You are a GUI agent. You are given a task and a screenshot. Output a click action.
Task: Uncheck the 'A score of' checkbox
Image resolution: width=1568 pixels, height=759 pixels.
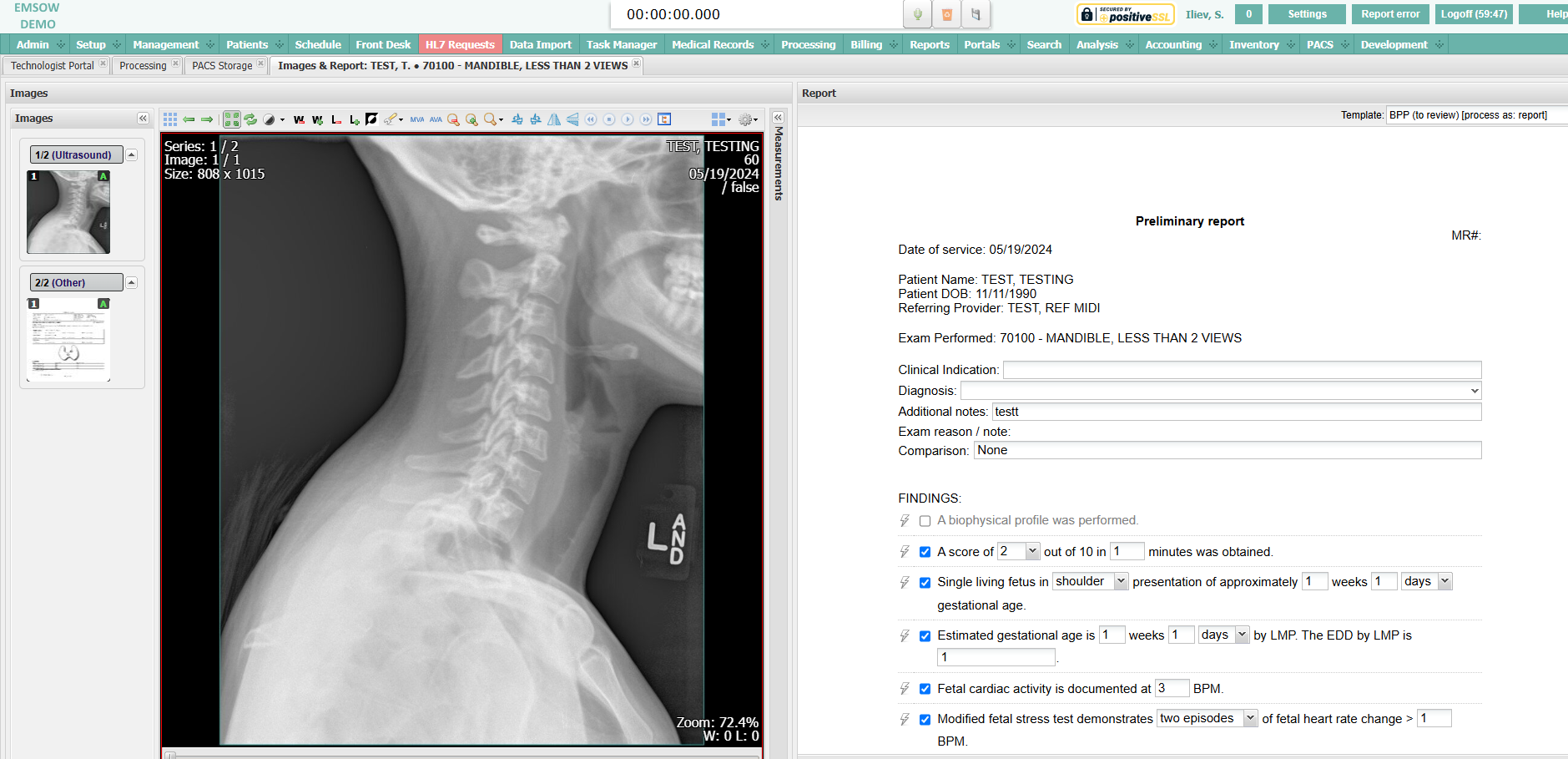925,552
